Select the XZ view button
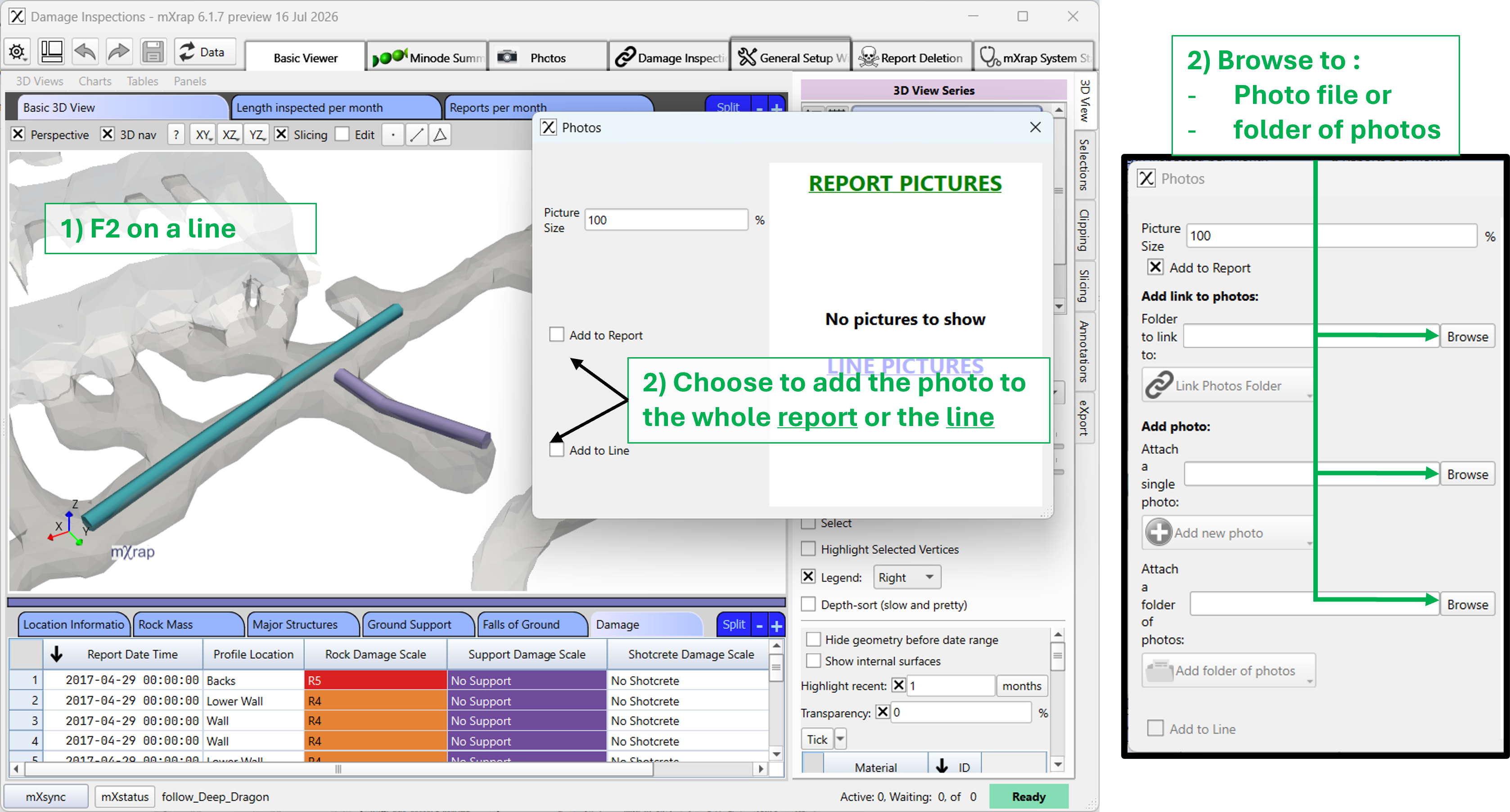The image size is (1510, 812). pyautogui.click(x=230, y=135)
